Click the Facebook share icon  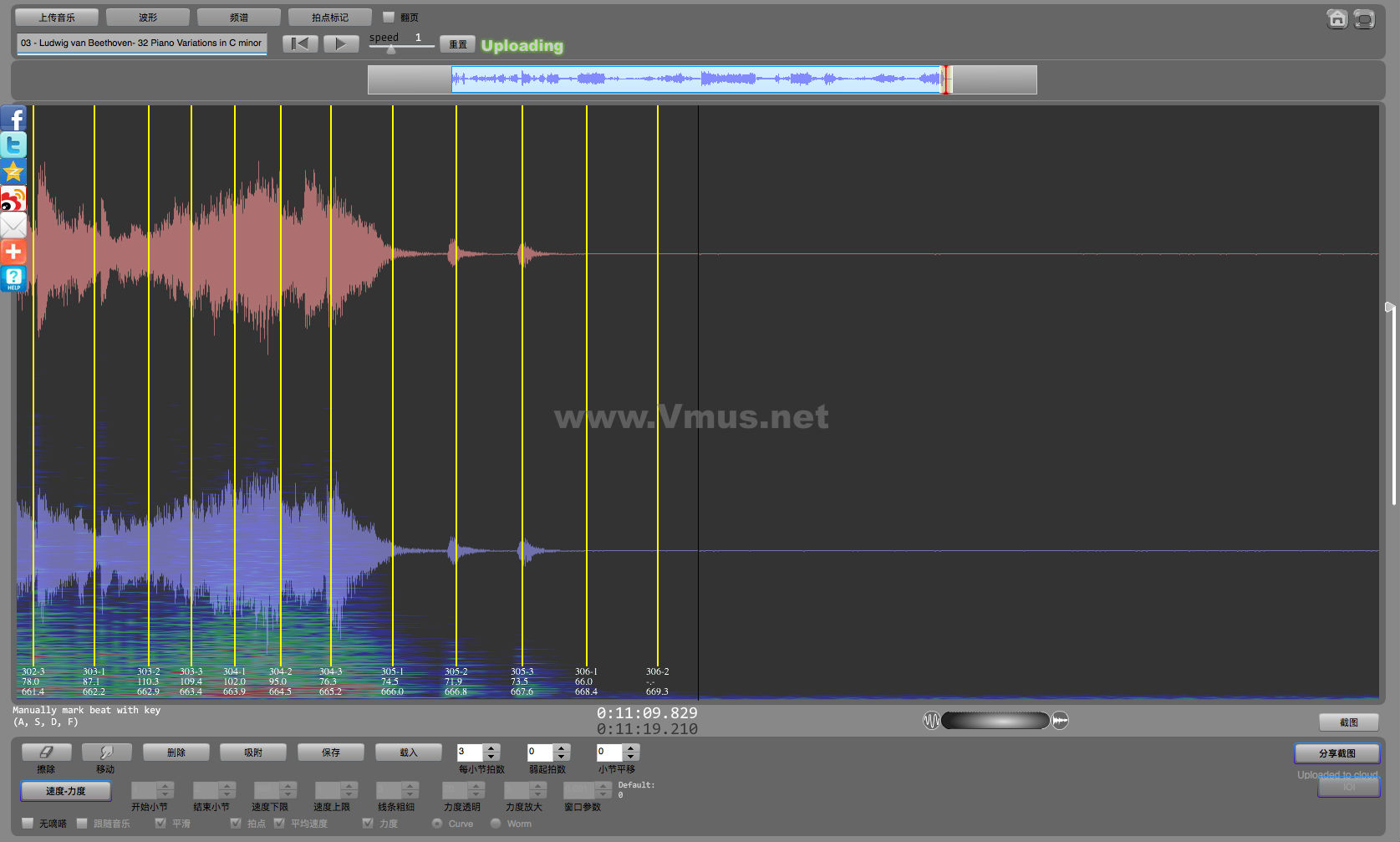pyautogui.click(x=13, y=119)
